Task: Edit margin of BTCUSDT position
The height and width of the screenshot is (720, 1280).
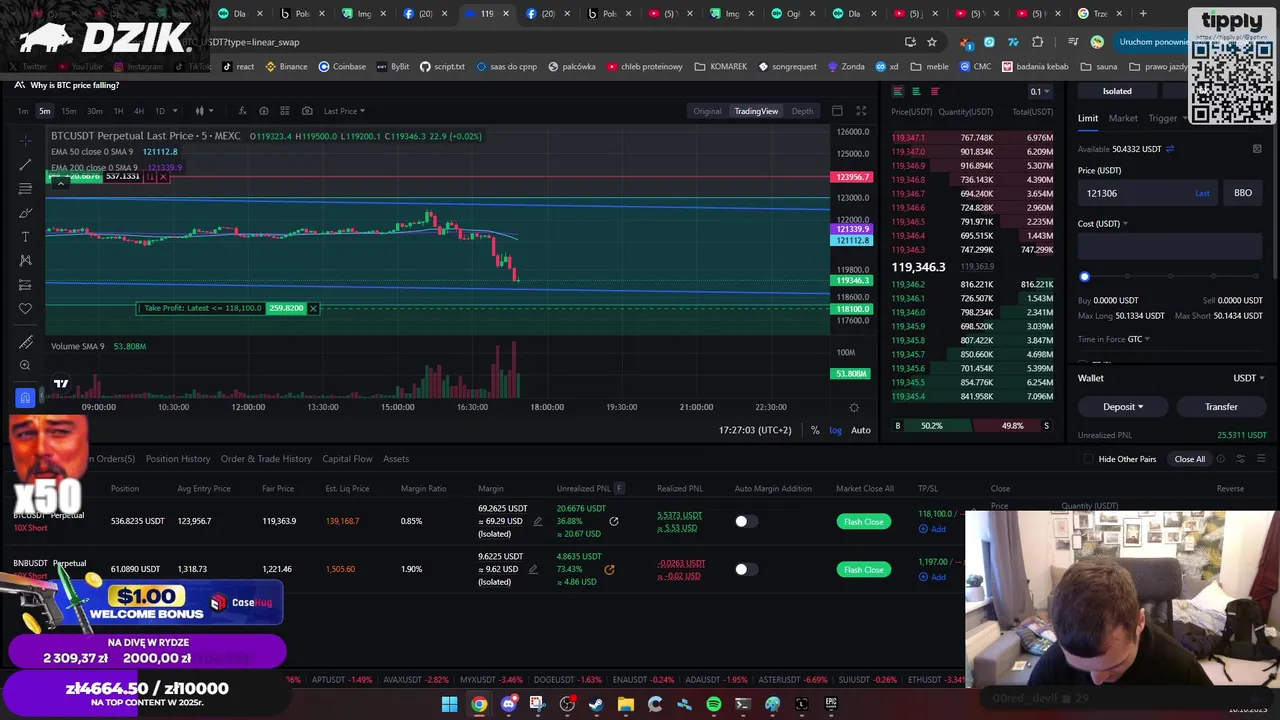Action: 537,521
